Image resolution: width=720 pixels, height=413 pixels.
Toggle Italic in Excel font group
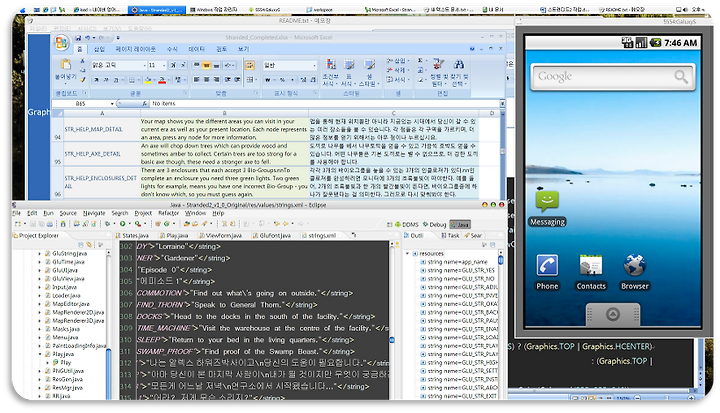pos(106,80)
